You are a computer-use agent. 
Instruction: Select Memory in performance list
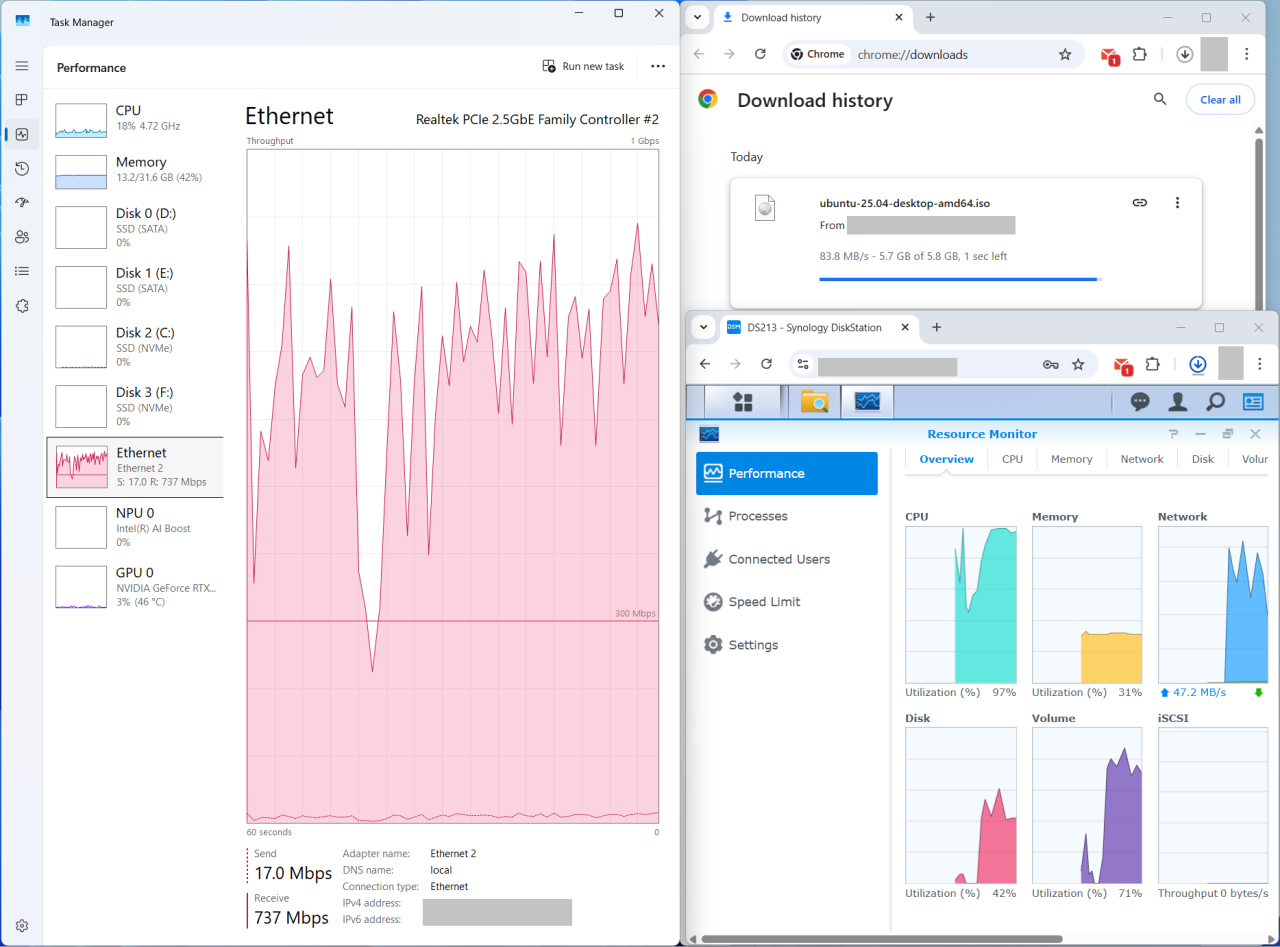tap(134, 170)
